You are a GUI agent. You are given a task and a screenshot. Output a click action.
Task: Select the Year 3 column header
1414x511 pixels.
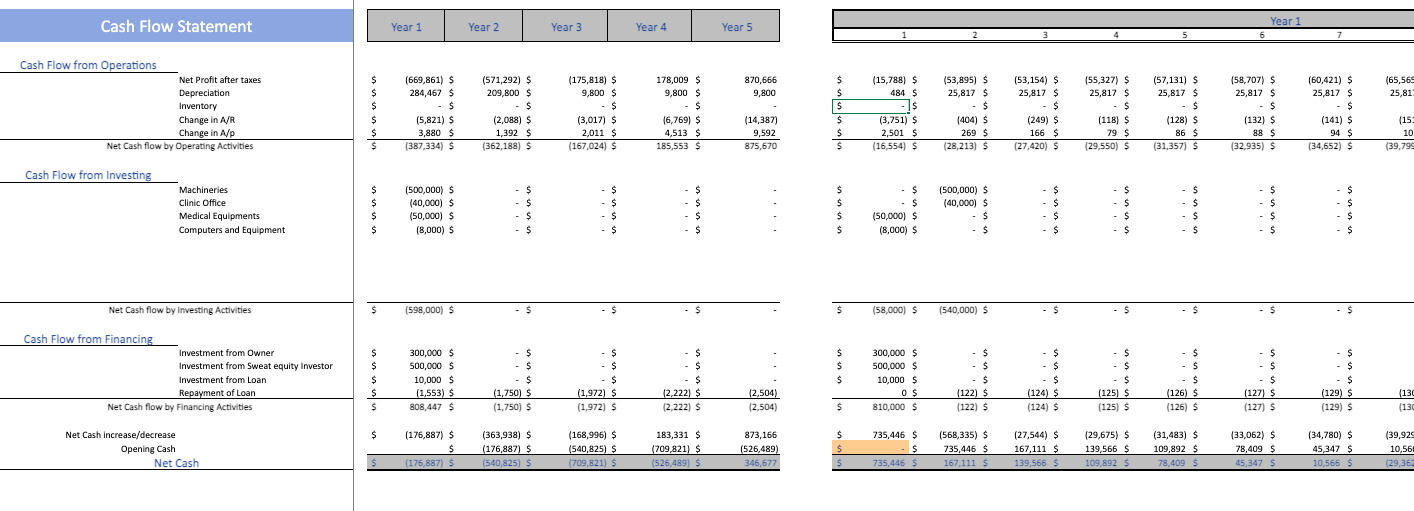(566, 27)
